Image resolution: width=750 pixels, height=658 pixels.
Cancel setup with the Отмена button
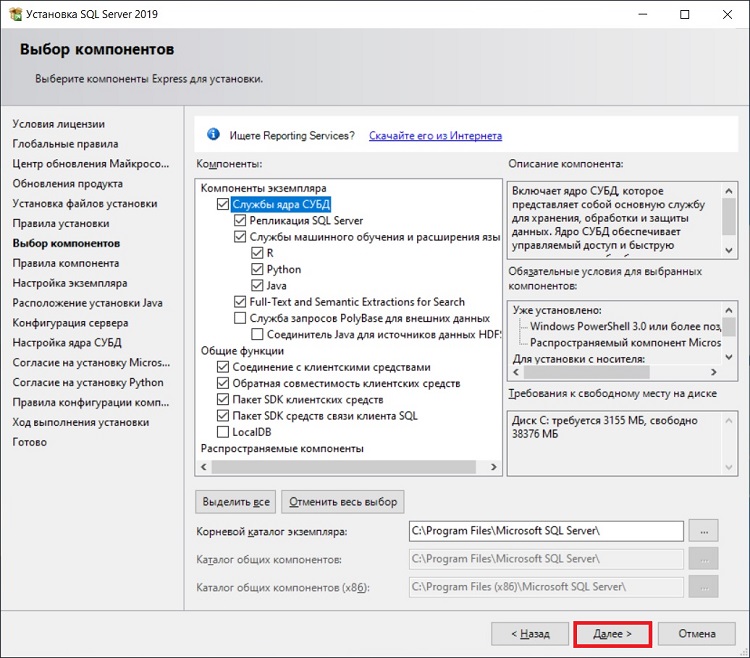pyautogui.click(x=697, y=634)
